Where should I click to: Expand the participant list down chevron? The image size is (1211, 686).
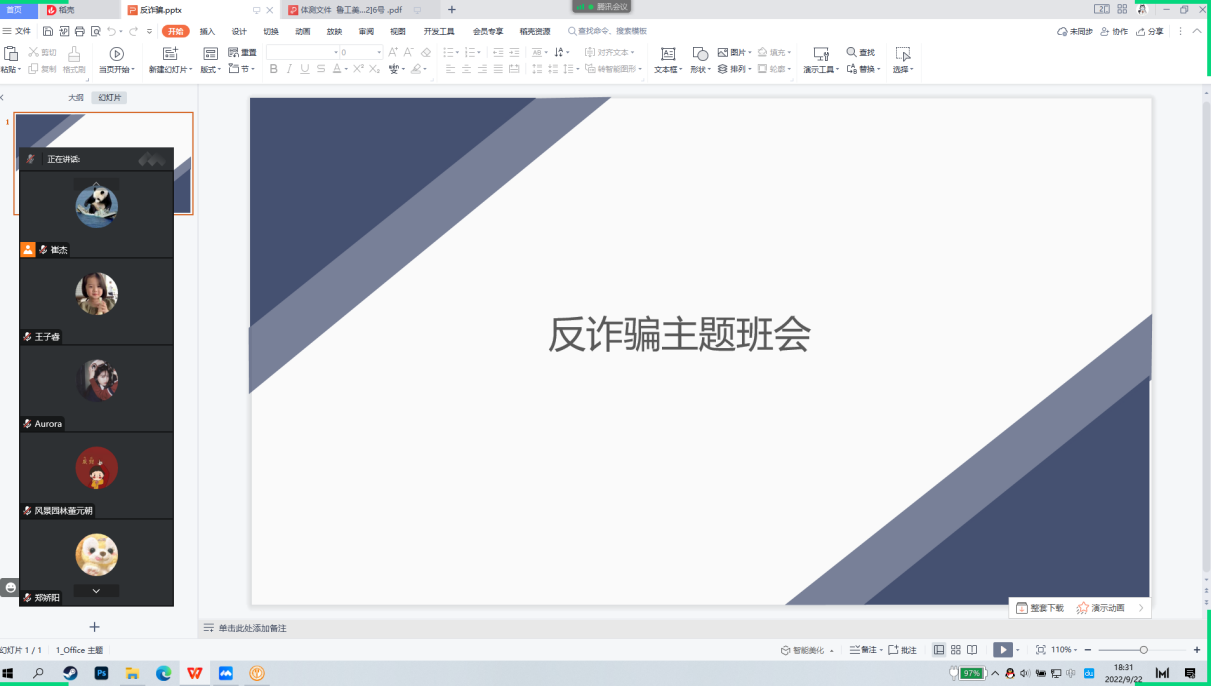click(x=96, y=591)
